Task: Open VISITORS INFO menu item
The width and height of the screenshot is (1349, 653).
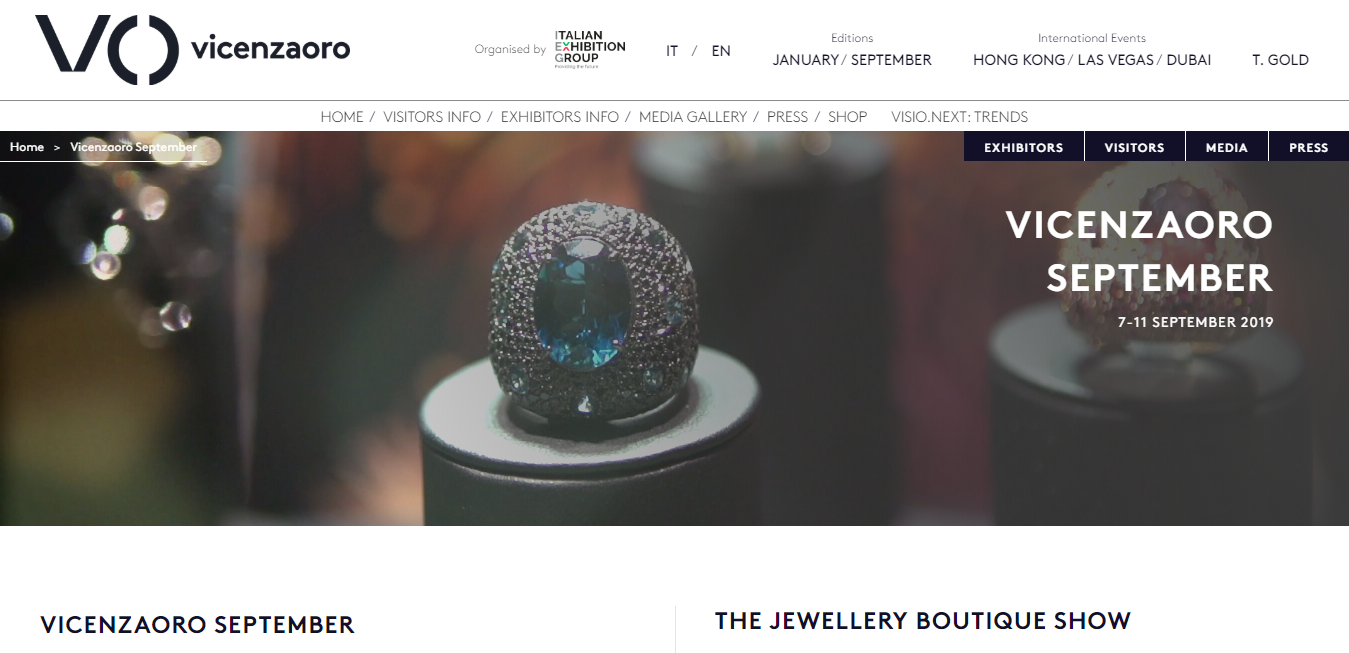Action: pyautogui.click(x=432, y=117)
